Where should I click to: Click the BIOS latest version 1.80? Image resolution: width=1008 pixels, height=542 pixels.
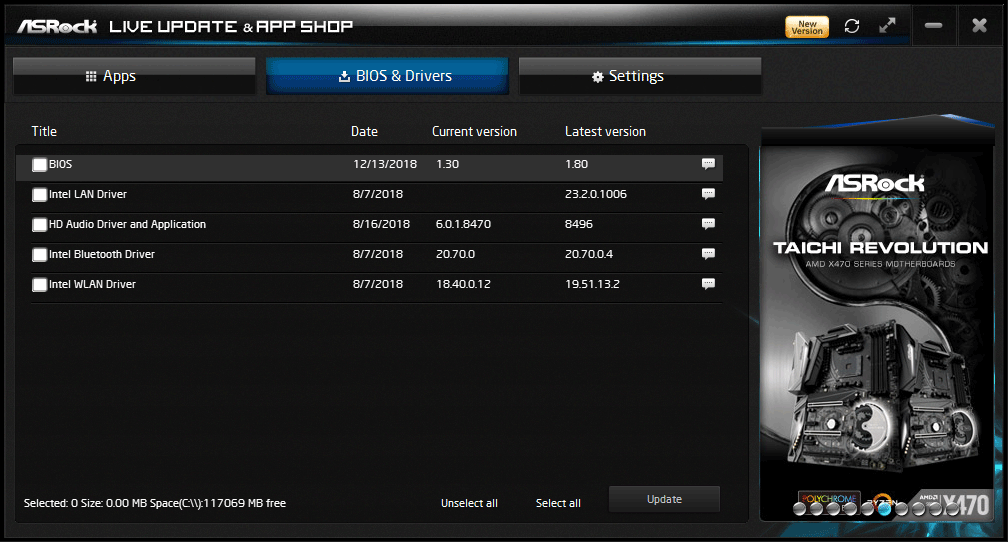click(577, 164)
